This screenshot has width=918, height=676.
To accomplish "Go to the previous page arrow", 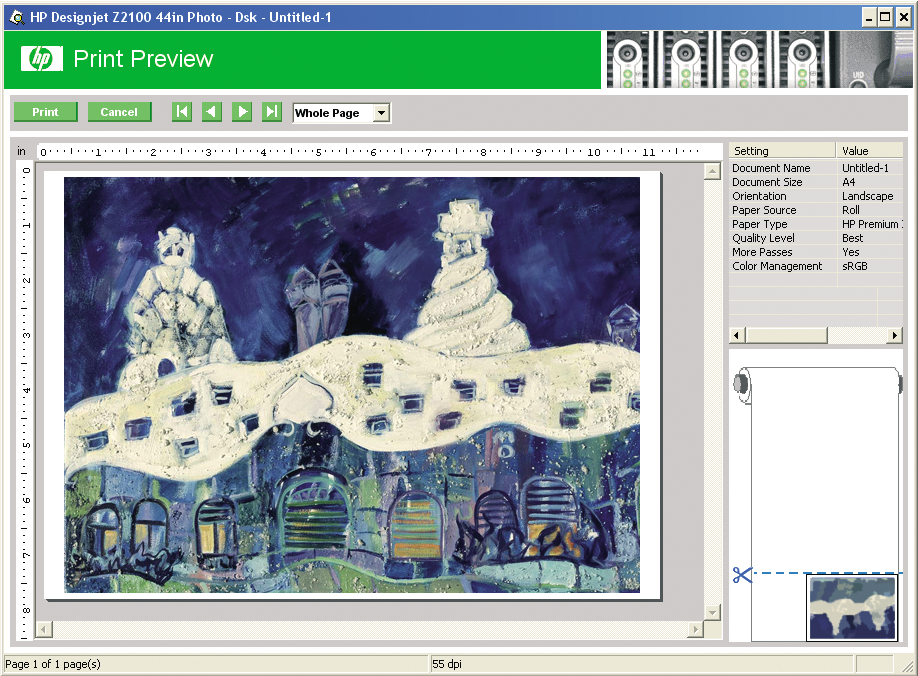I will coord(212,112).
